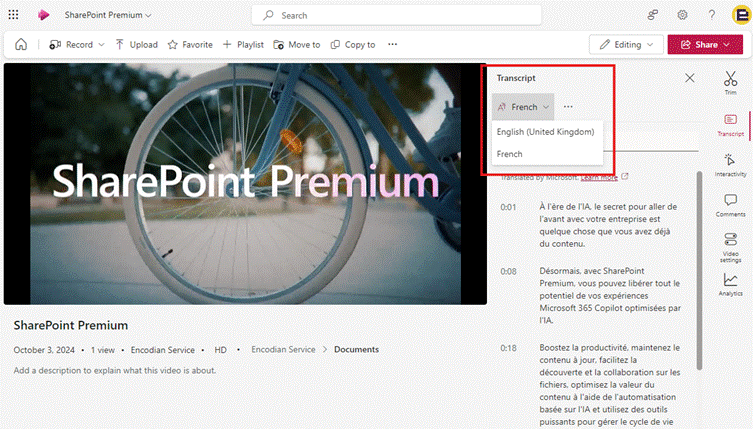
Task: Open the Trim tool in sidebar
Action: (x=730, y=82)
